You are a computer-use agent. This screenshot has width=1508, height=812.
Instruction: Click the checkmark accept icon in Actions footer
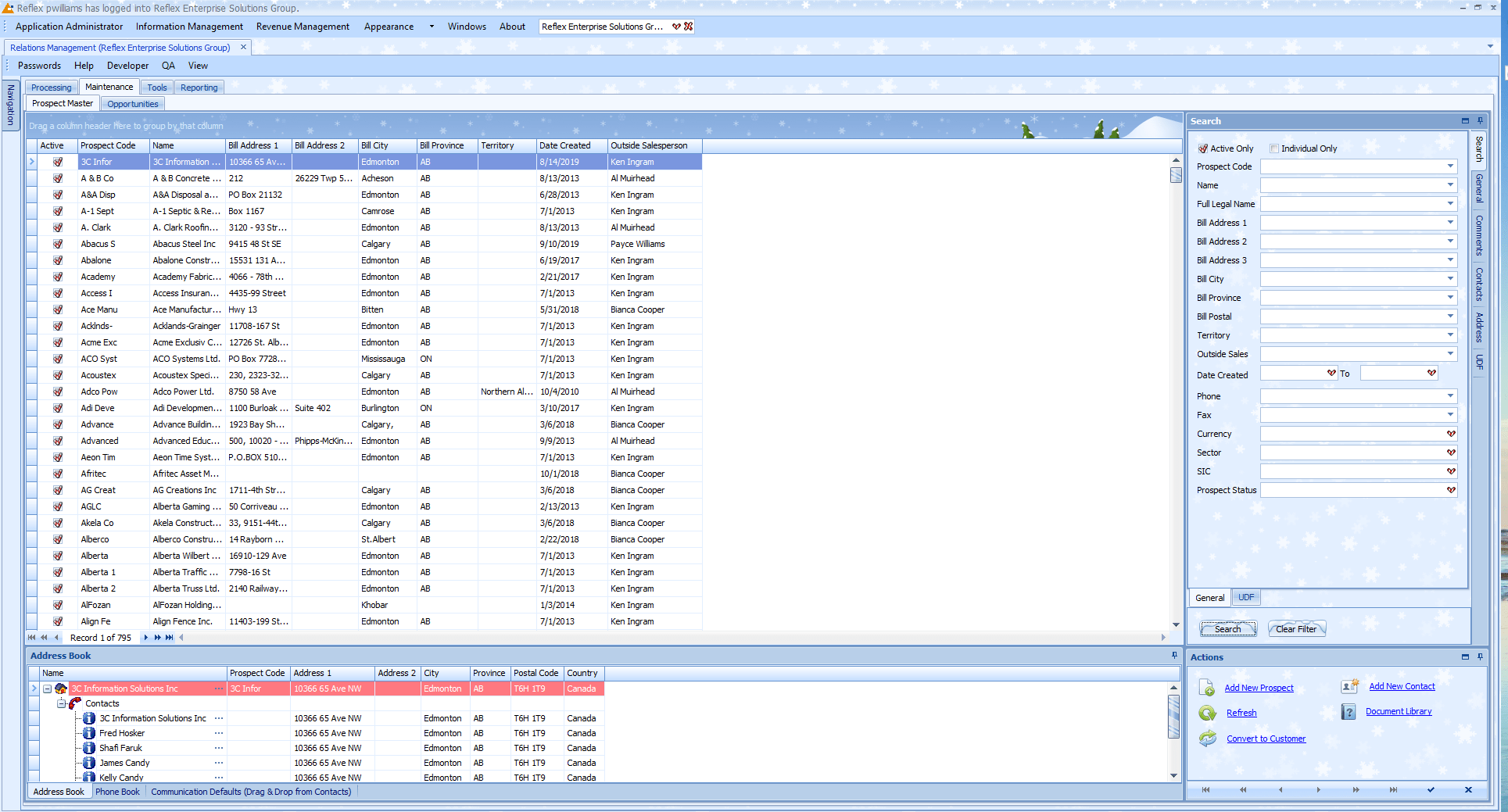1432,790
